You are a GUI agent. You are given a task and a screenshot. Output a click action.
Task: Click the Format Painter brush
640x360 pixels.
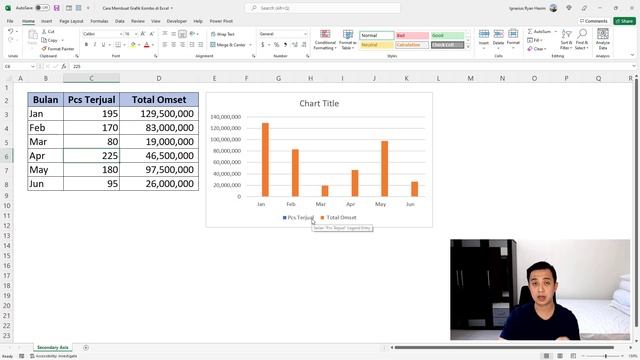click(x=44, y=49)
